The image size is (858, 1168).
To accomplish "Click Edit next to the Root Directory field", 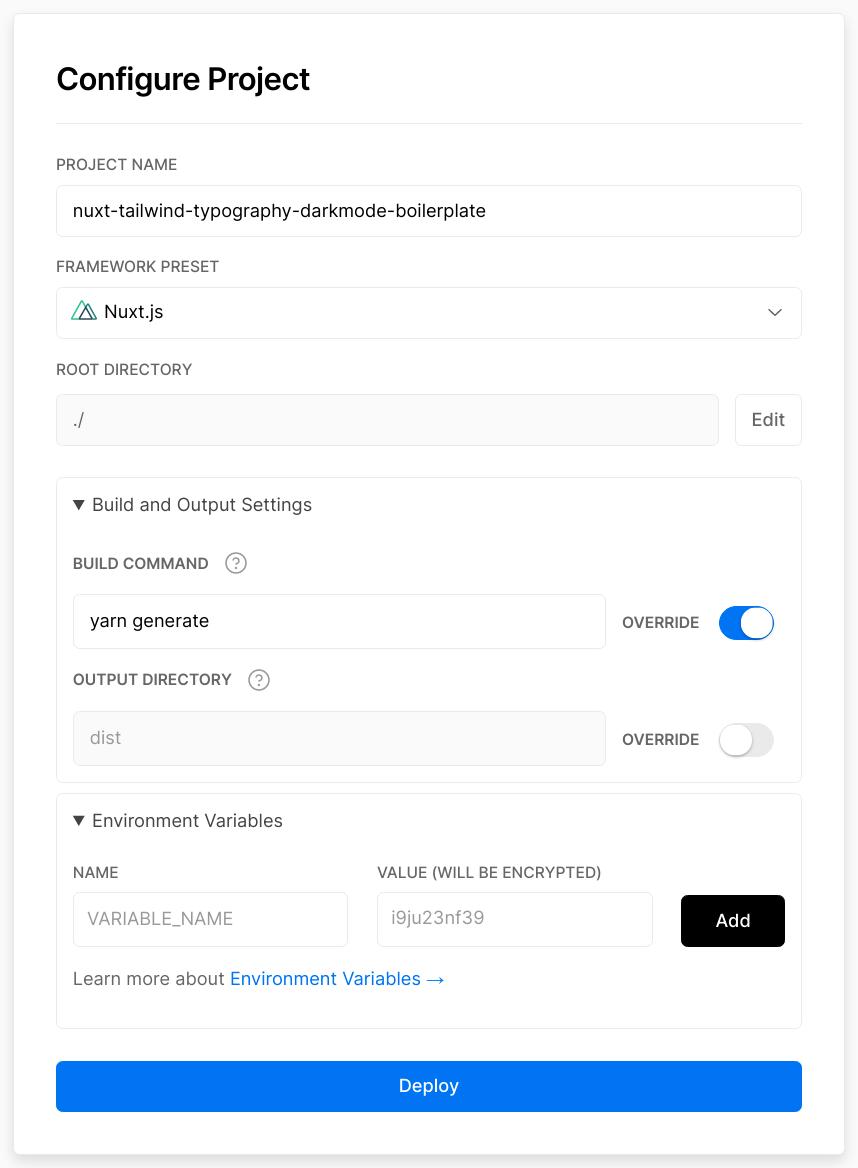I will pos(768,419).
